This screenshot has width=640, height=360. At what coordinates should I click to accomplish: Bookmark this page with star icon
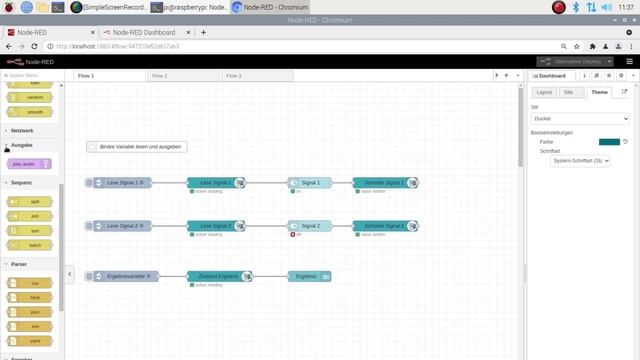coord(577,47)
